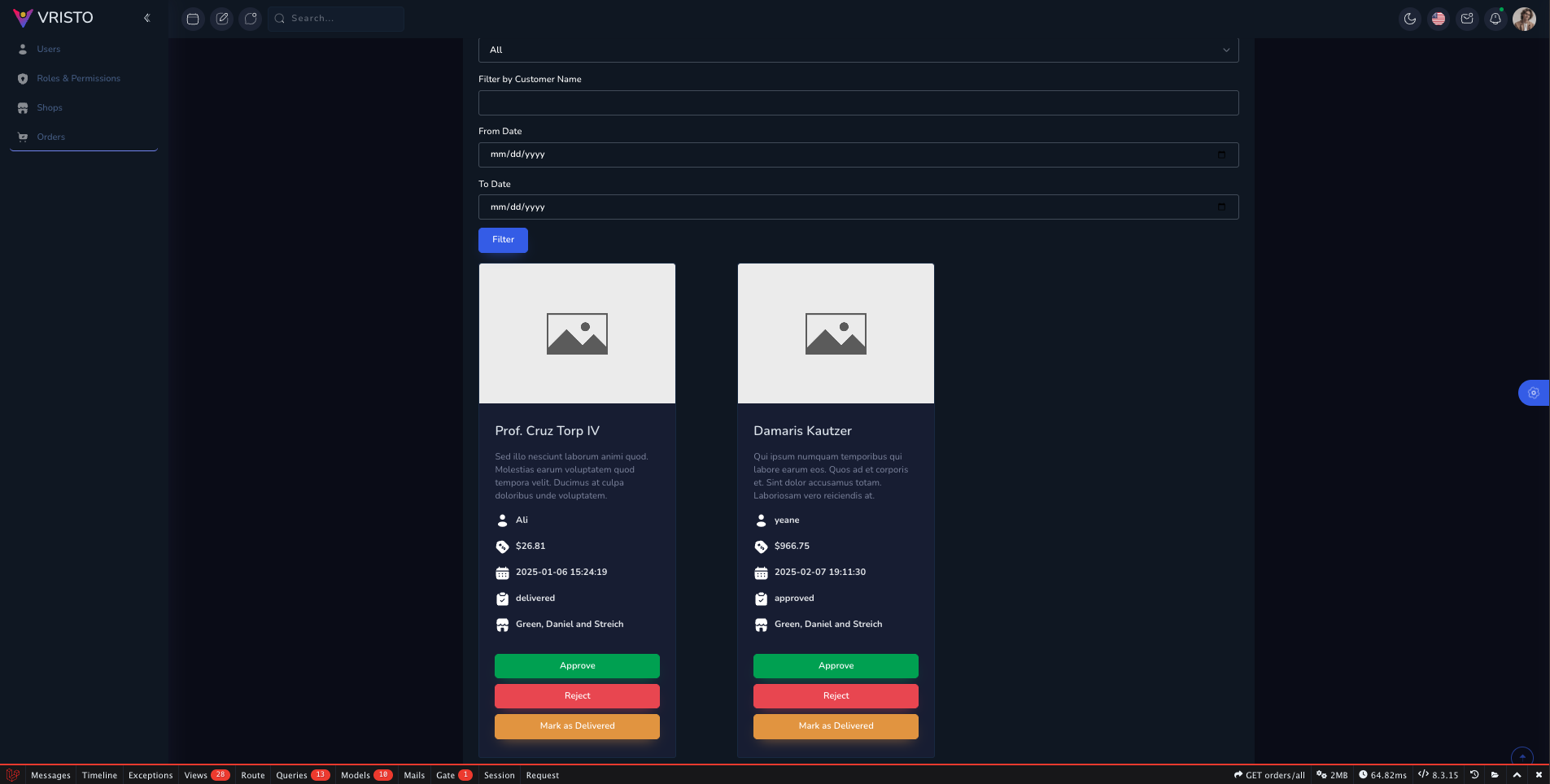Viewport: 1550px width, 784px height.
Task: Click the status clipboard icon beside delivered
Action: point(502,599)
